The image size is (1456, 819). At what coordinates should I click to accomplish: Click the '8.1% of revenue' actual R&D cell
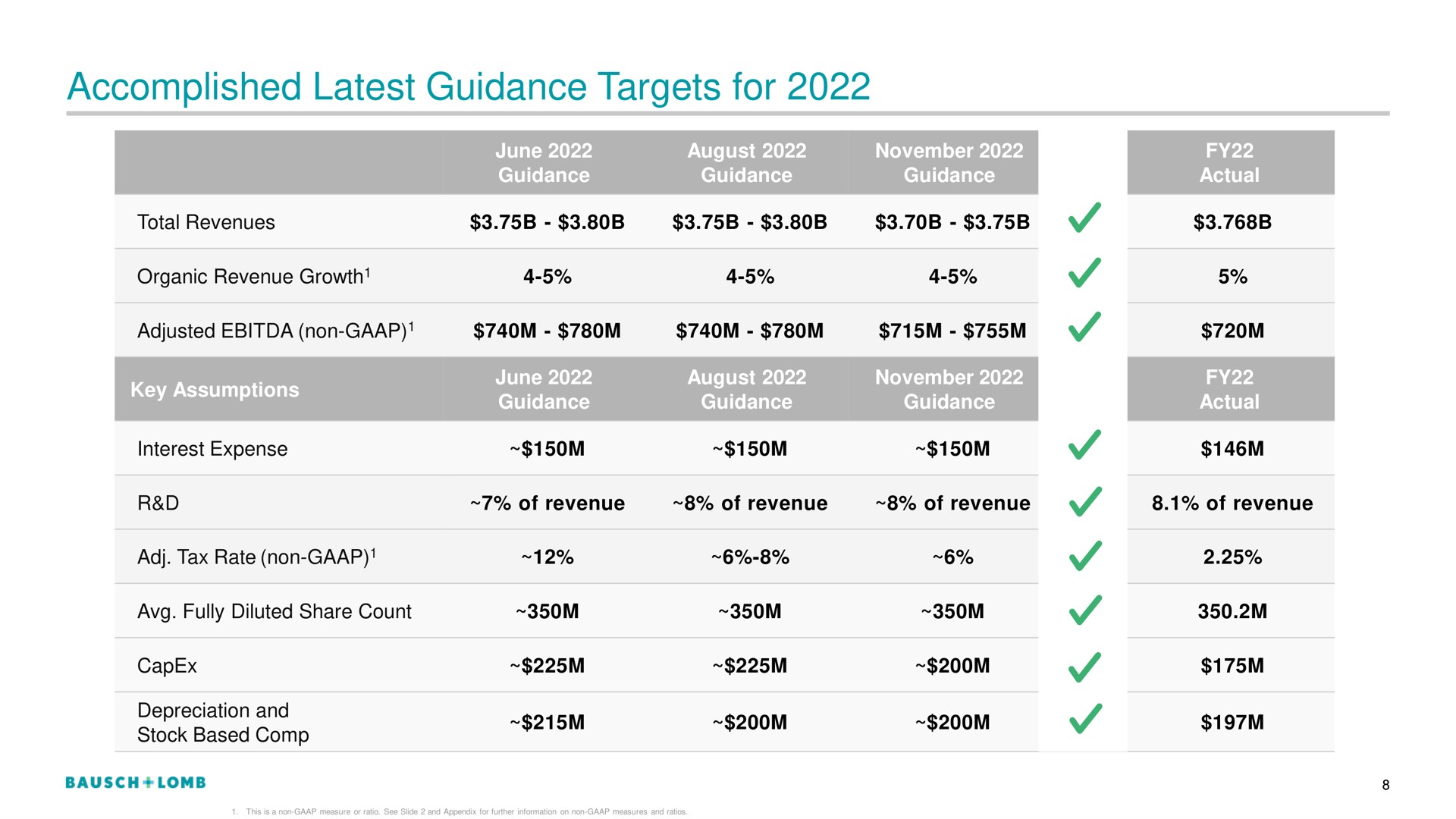point(1232,504)
